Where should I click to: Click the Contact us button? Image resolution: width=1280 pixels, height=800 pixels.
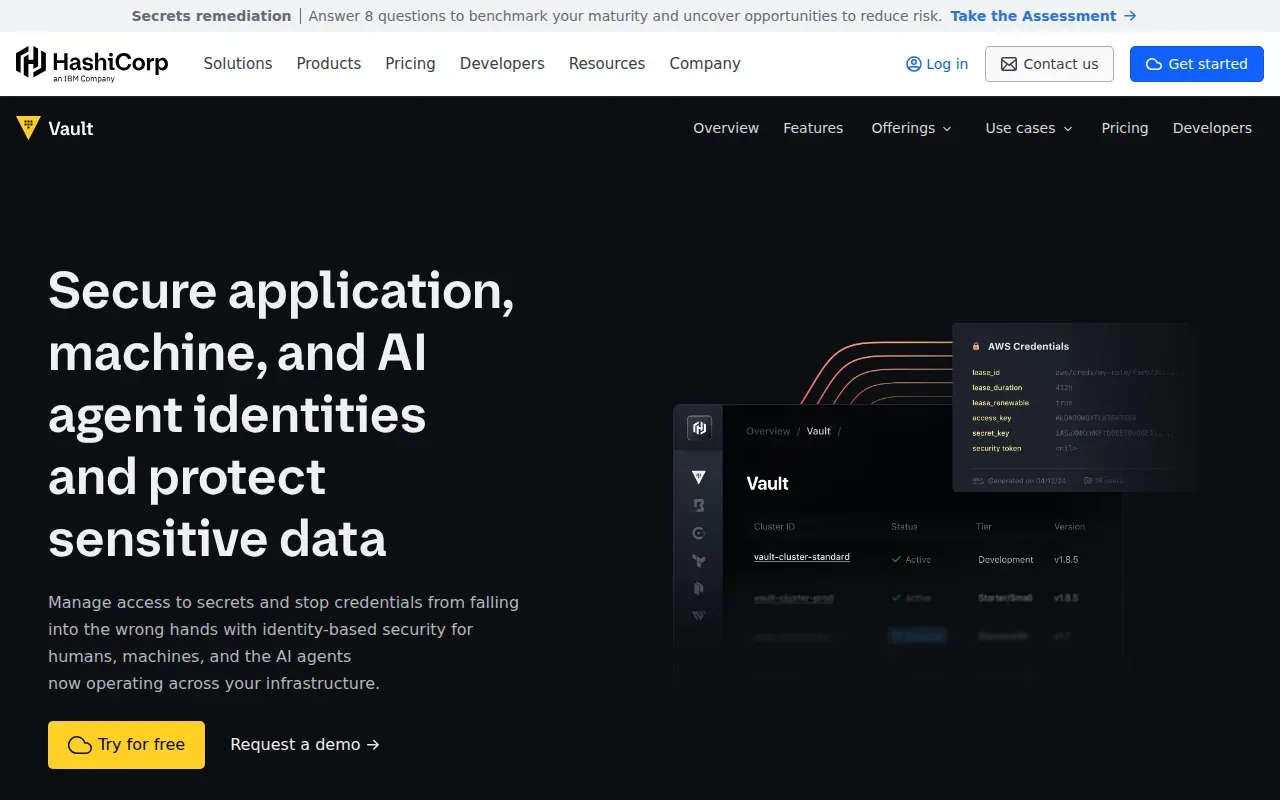pyautogui.click(x=1049, y=64)
